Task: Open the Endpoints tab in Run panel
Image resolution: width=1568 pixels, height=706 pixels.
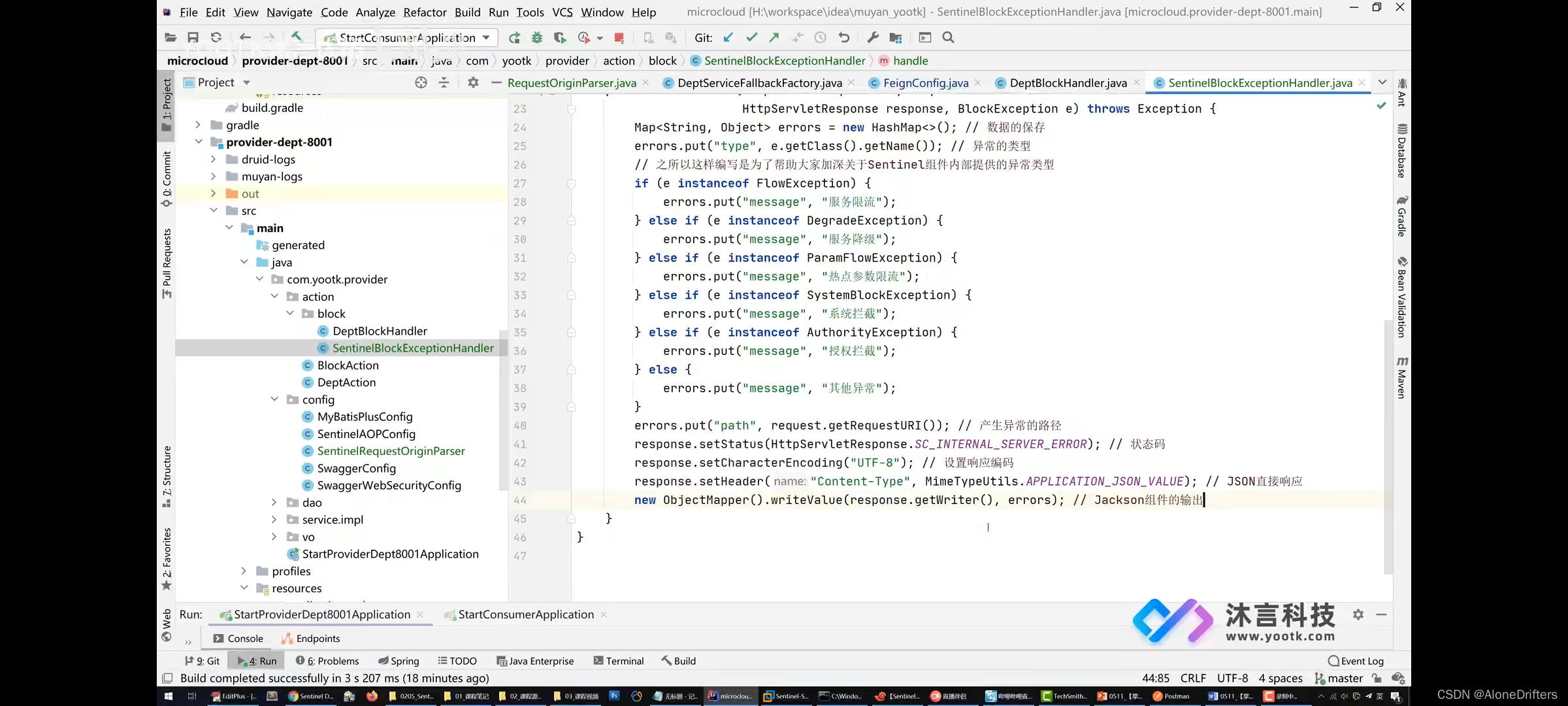Action: [310, 639]
